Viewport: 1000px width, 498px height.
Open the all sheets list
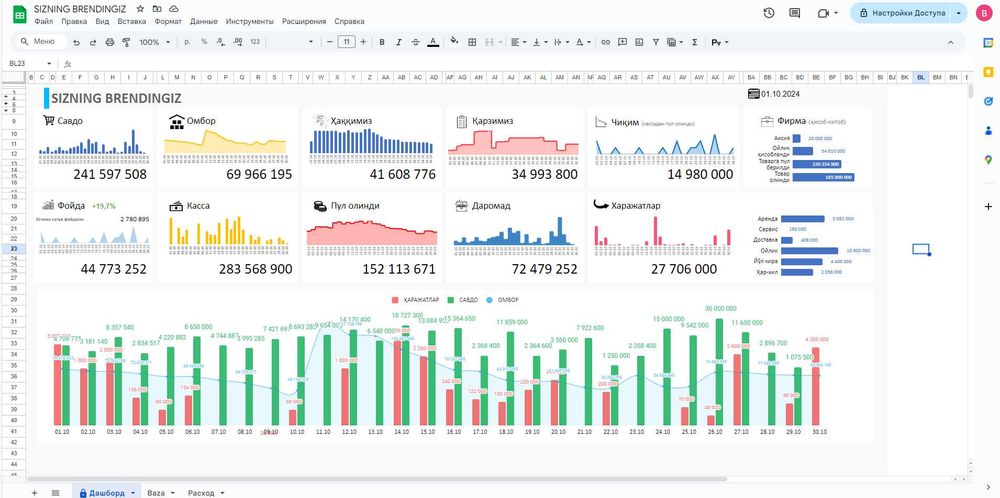(55, 492)
